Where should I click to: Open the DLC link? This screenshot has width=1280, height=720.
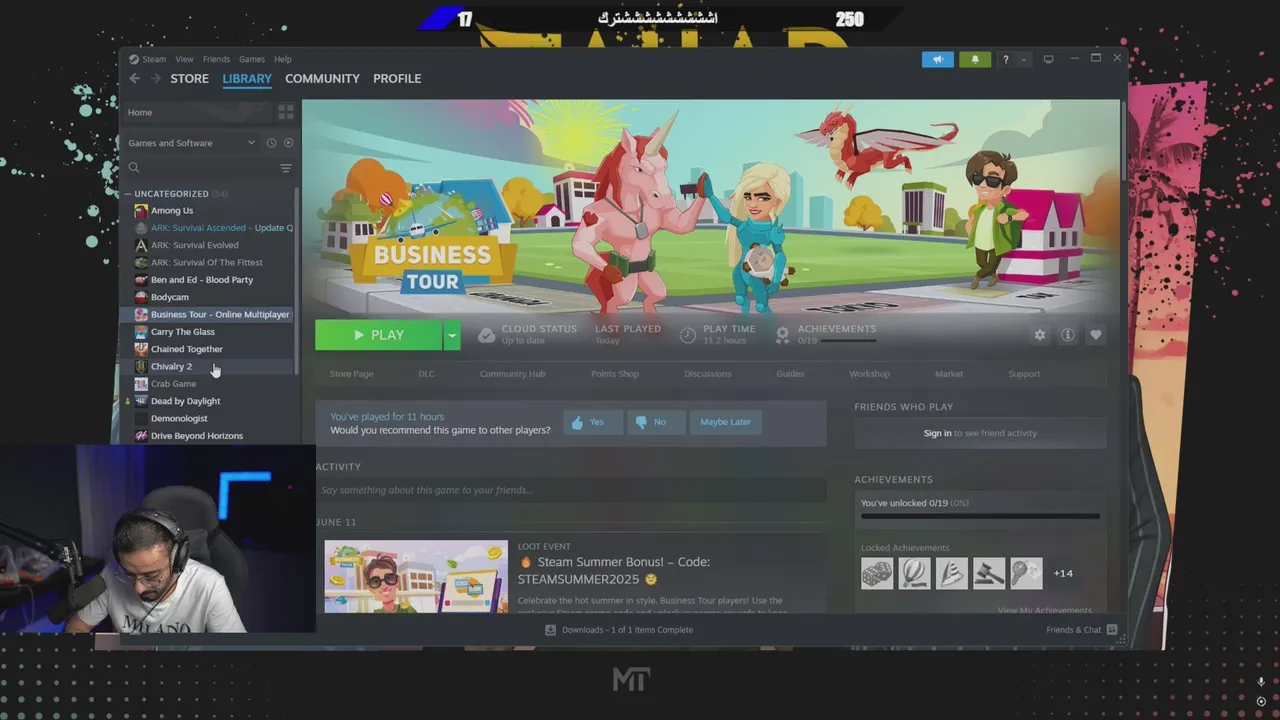426,374
